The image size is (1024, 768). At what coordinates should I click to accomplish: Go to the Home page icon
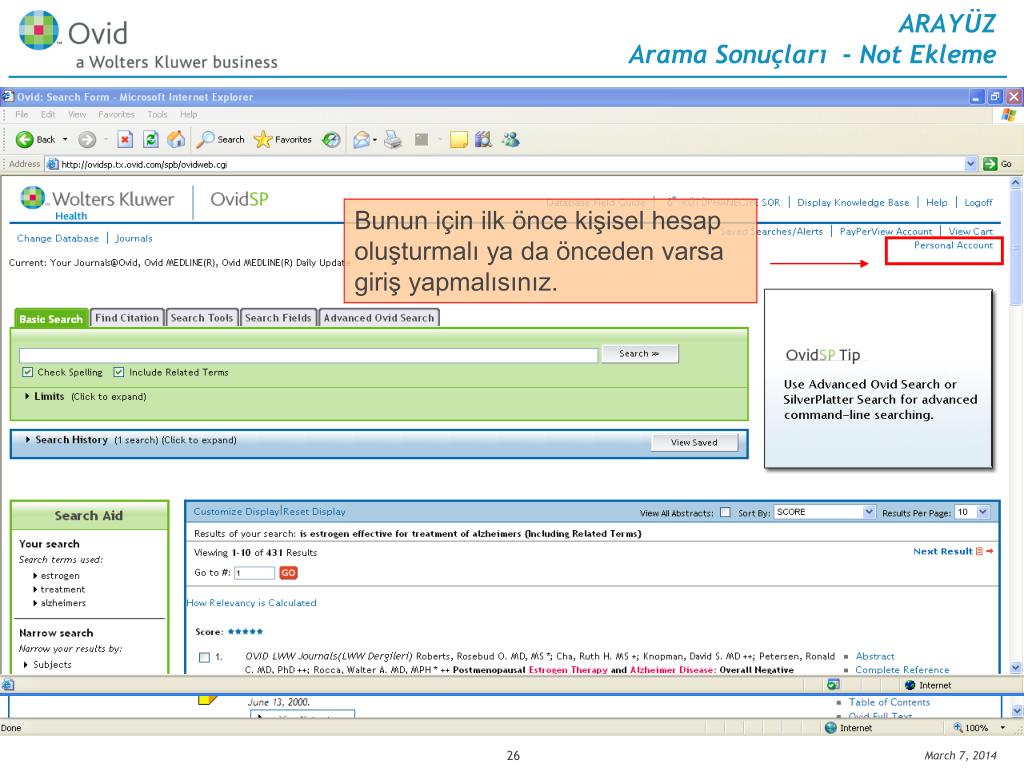(x=176, y=139)
